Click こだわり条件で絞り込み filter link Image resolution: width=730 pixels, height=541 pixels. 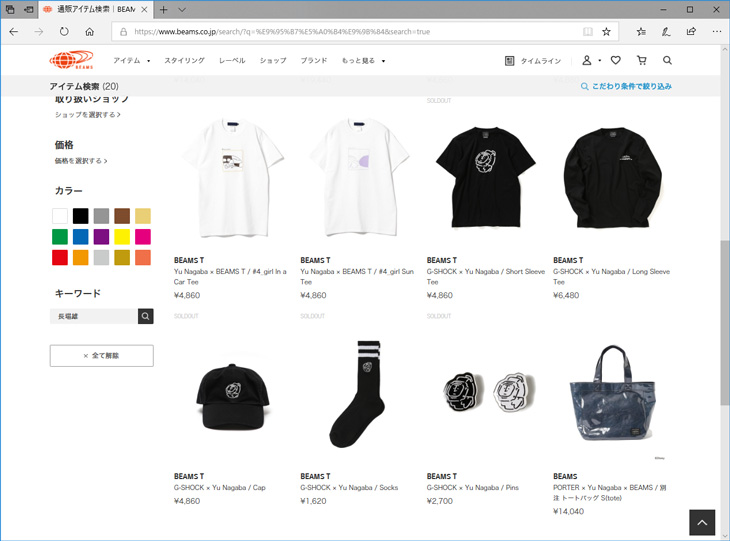626,86
